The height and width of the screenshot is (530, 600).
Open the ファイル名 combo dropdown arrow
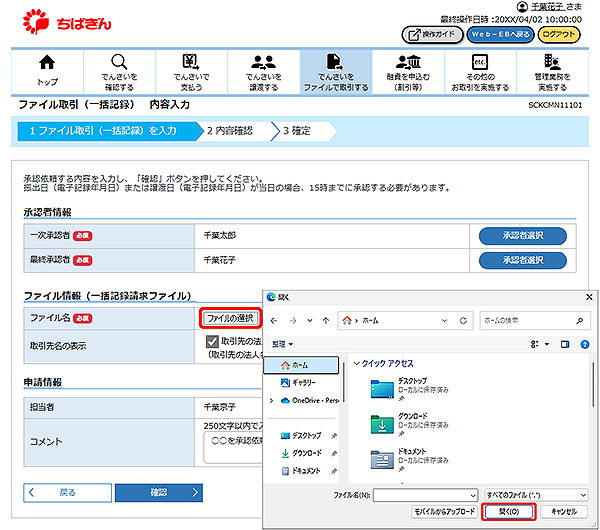click(x=473, y=495)
